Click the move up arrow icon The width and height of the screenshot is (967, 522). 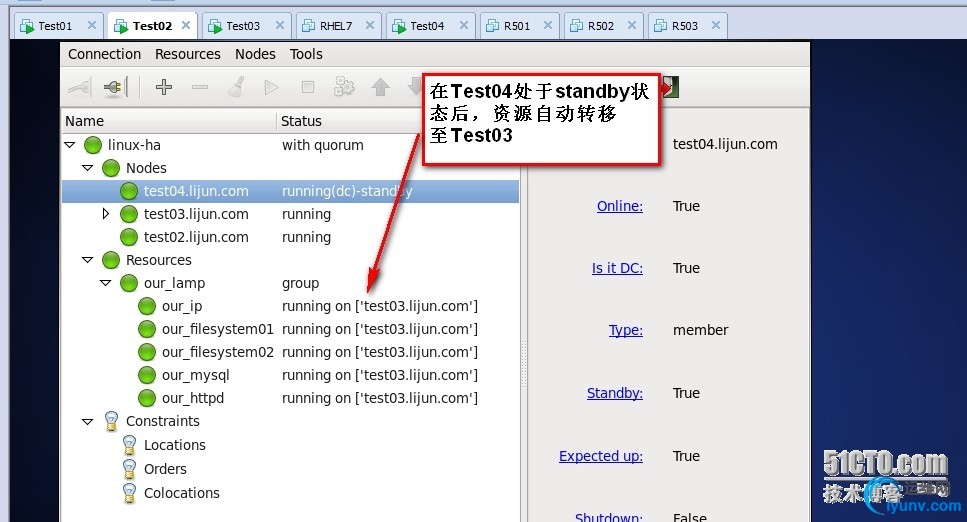tap(381, 87)
